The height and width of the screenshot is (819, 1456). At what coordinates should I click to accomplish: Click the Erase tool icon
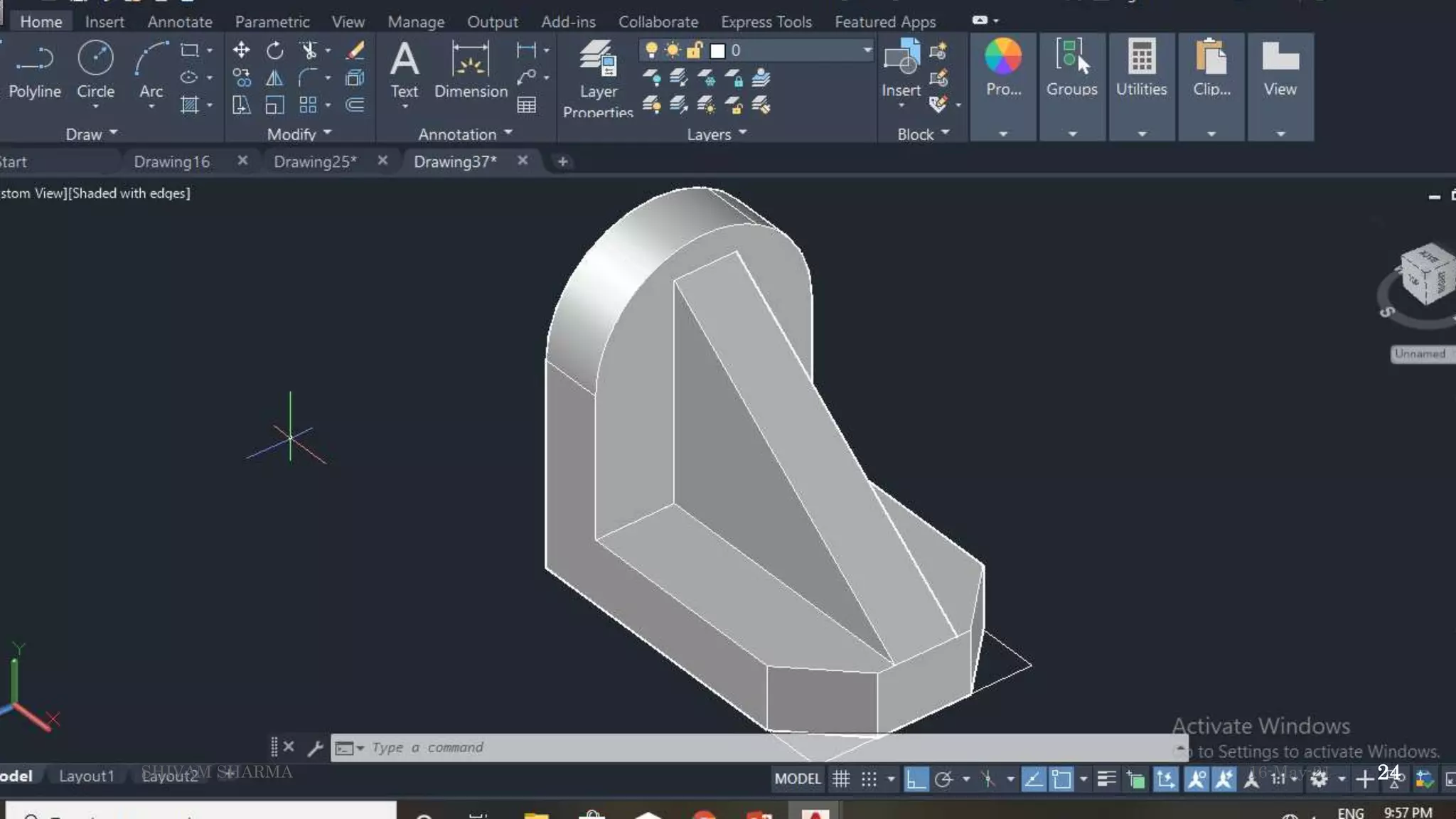355,50
